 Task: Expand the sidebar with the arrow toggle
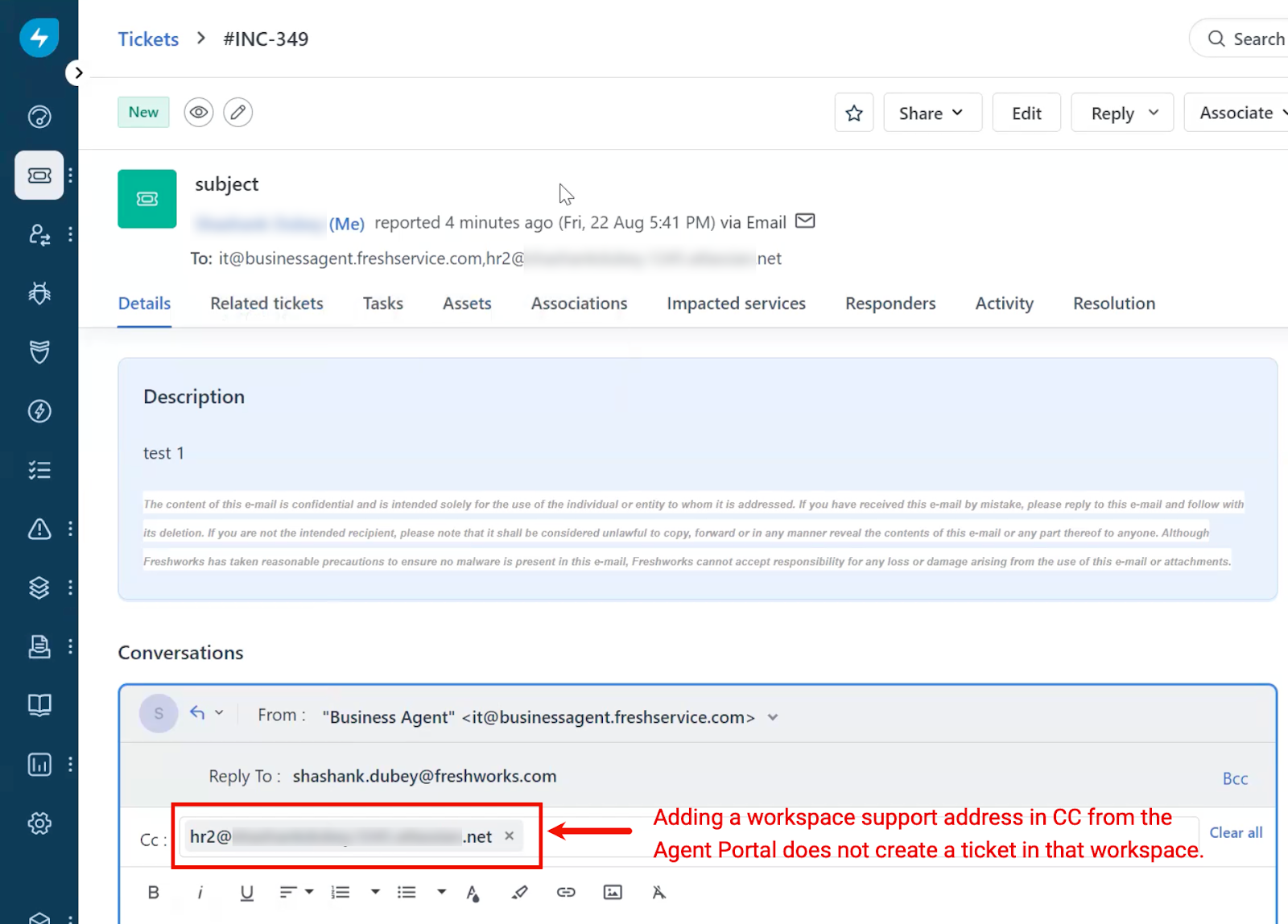(x=77, y=72)
